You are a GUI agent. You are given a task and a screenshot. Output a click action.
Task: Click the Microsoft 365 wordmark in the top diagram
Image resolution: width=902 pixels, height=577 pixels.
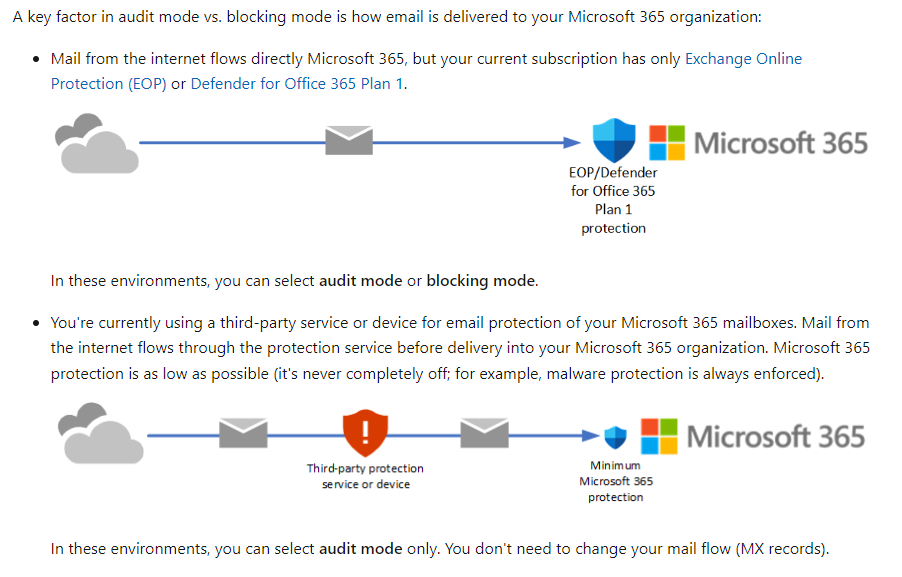780,142
